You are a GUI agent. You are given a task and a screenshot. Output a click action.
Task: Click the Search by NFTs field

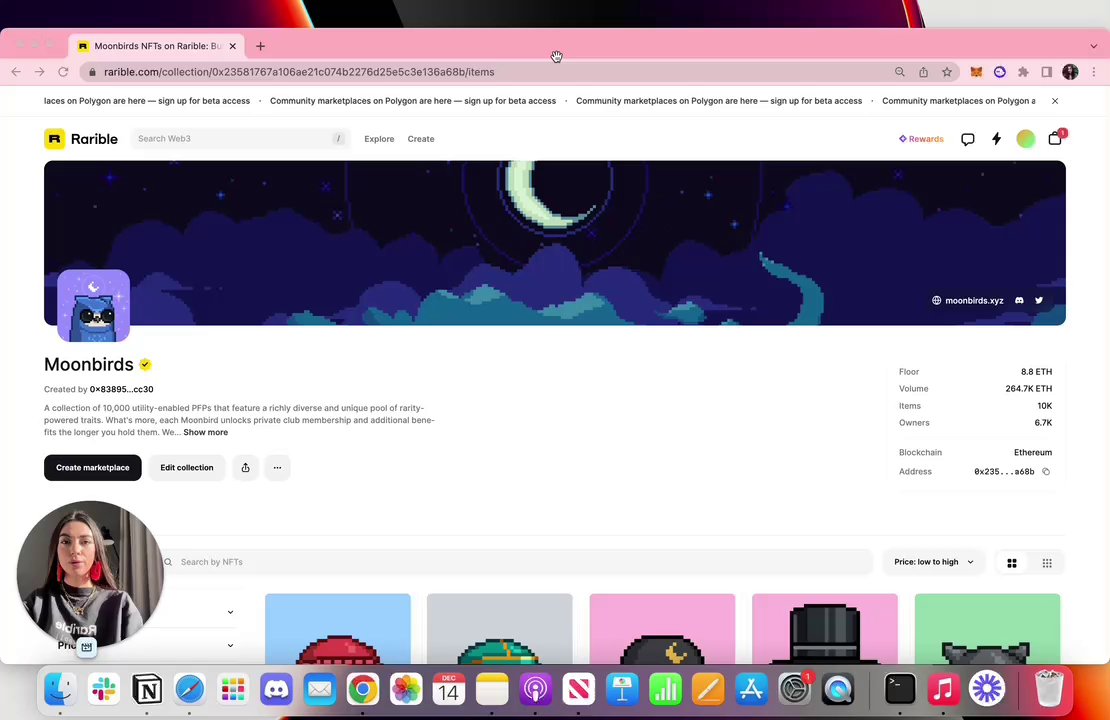[x=517, y=562]
